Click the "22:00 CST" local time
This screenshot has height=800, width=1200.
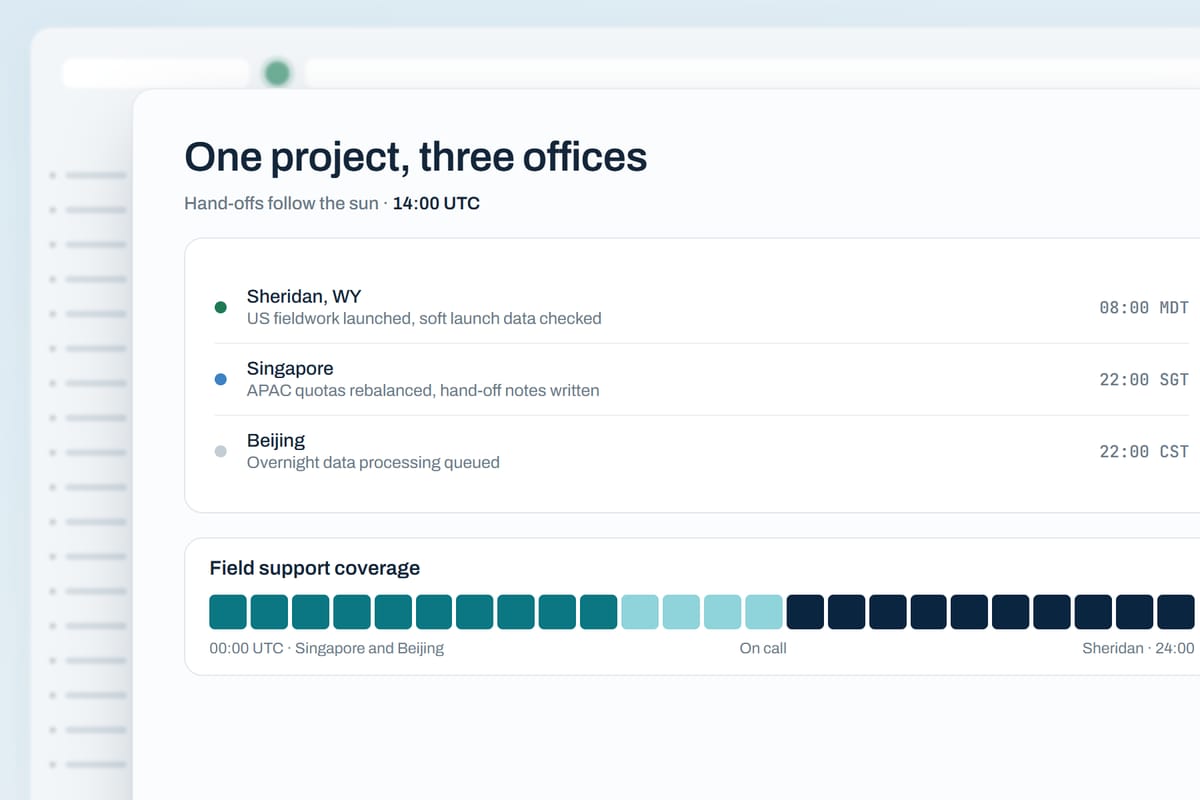point(1144,452)
